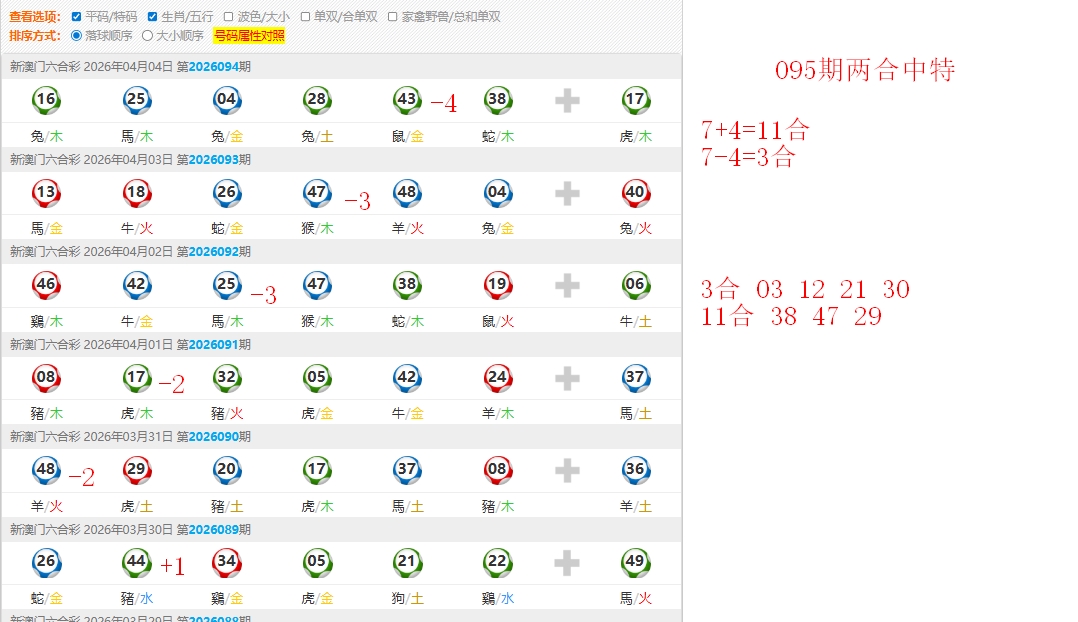Click green ball 16 in period 094
Screen dimensions: 1078x622
point(46,100)
